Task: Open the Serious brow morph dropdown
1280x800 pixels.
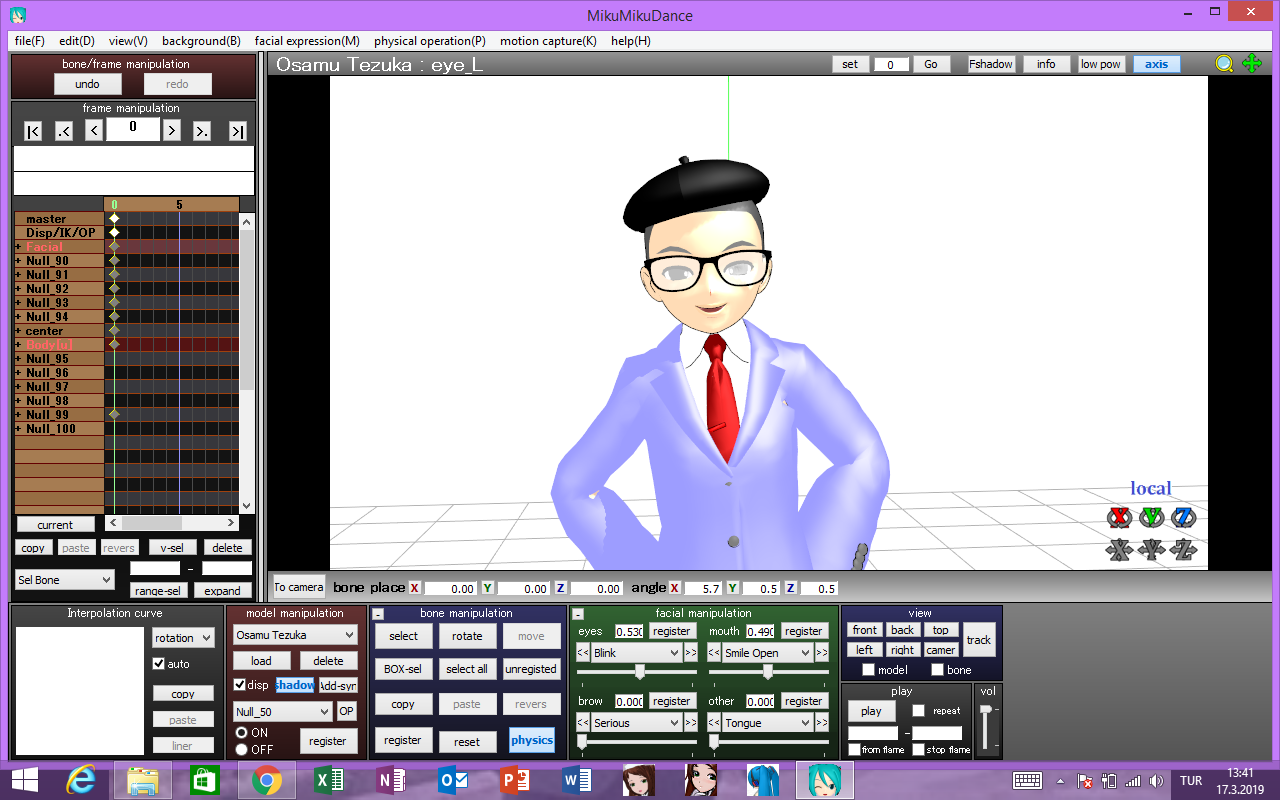Action: pos(636,723)
